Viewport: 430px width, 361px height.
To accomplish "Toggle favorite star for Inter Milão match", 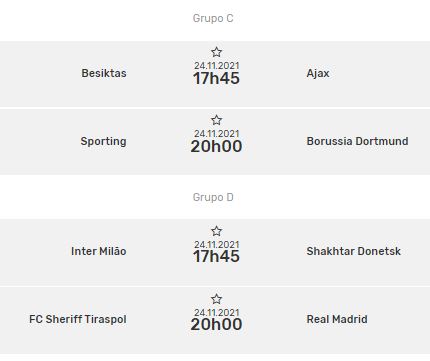I will [216, 231].
